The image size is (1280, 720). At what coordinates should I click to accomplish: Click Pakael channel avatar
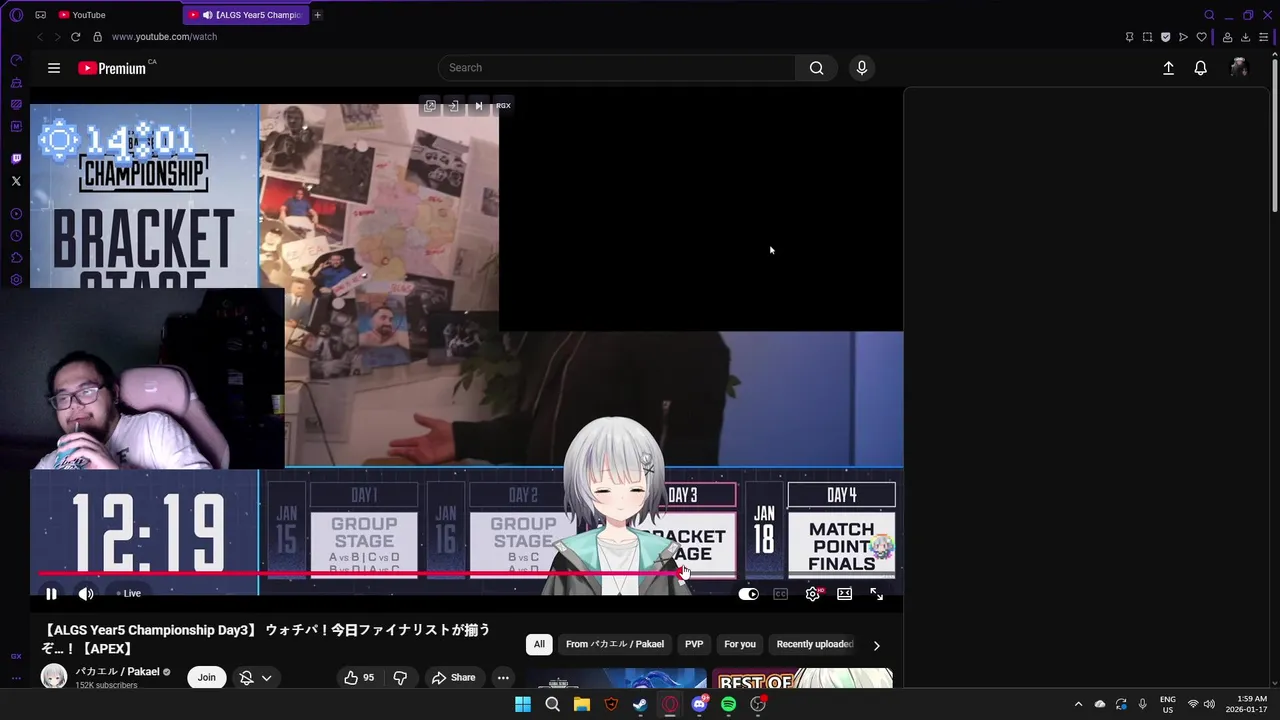pos(54,677)
